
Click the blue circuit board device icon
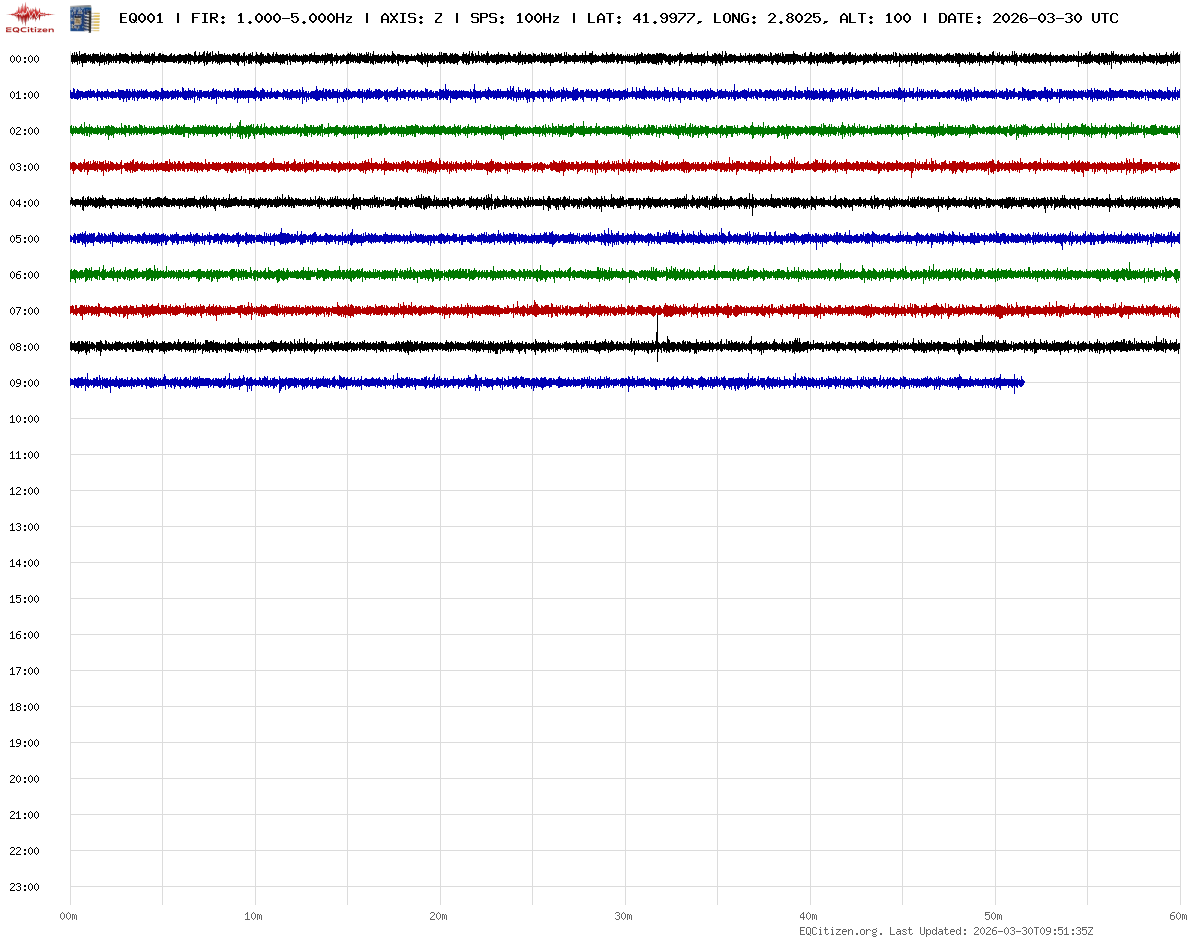click(x=85, y=18)
